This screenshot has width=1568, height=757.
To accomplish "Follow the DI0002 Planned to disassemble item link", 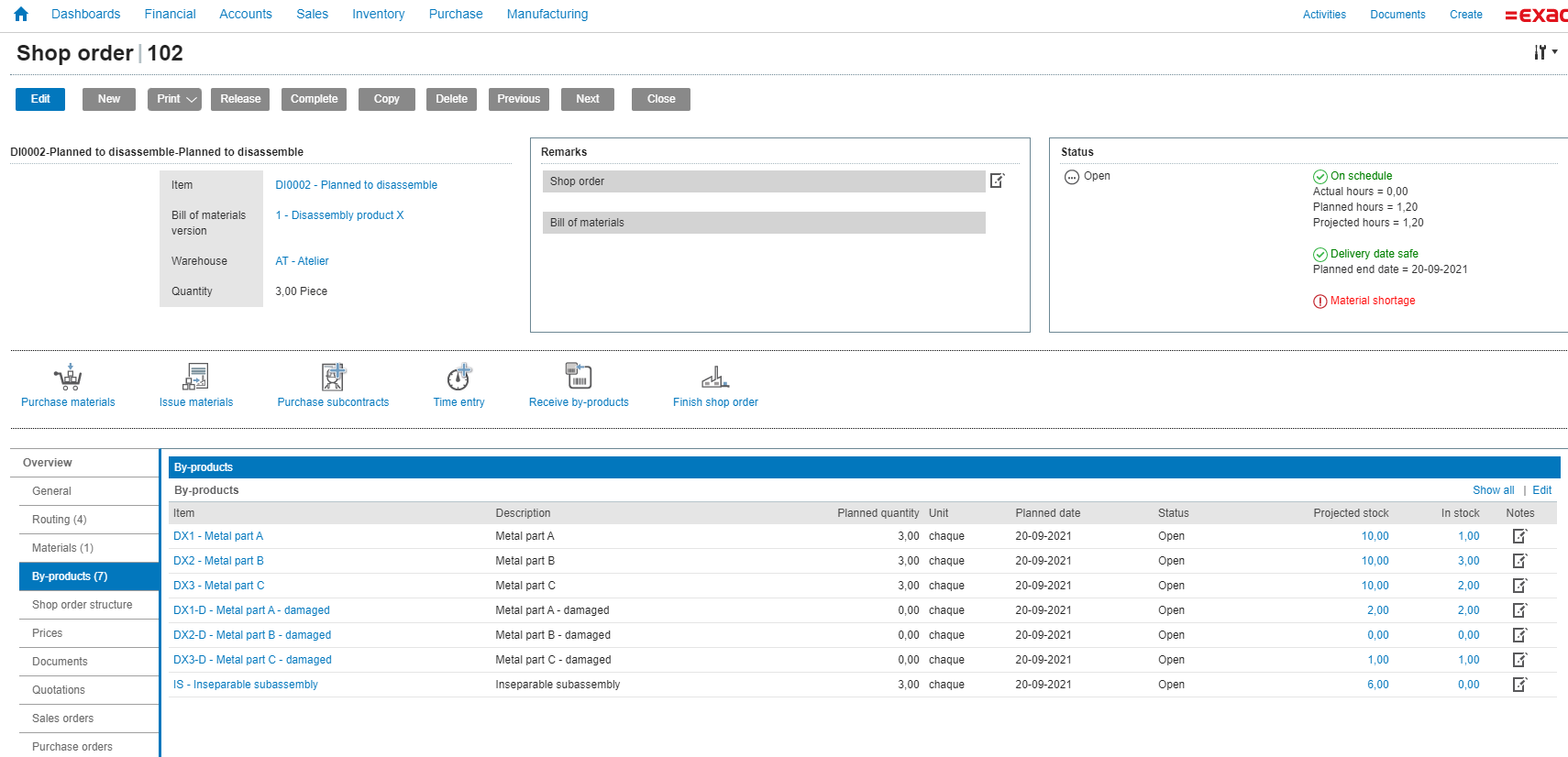I will 356,185.
